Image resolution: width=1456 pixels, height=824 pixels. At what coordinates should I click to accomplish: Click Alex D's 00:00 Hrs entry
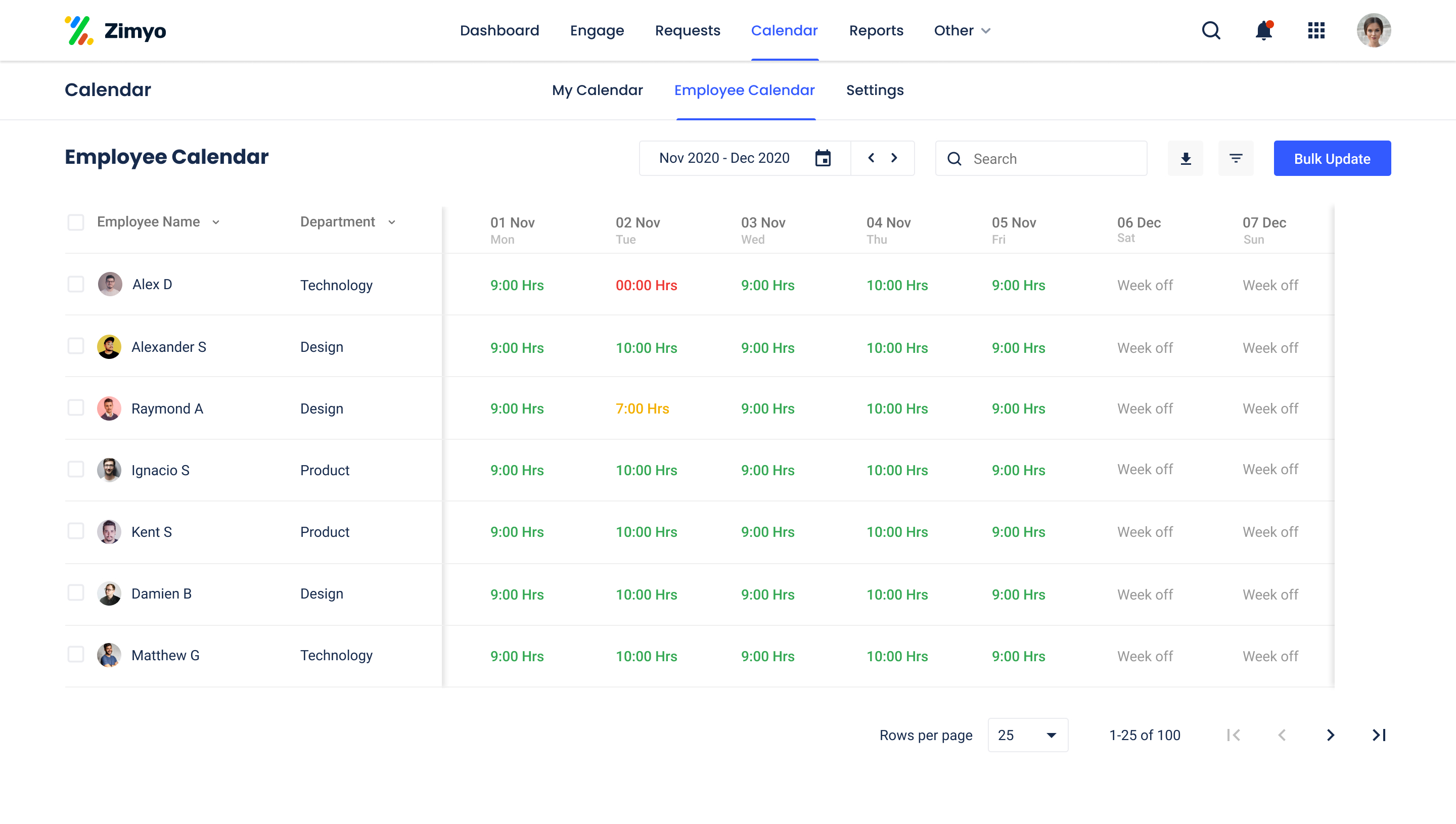646,286
